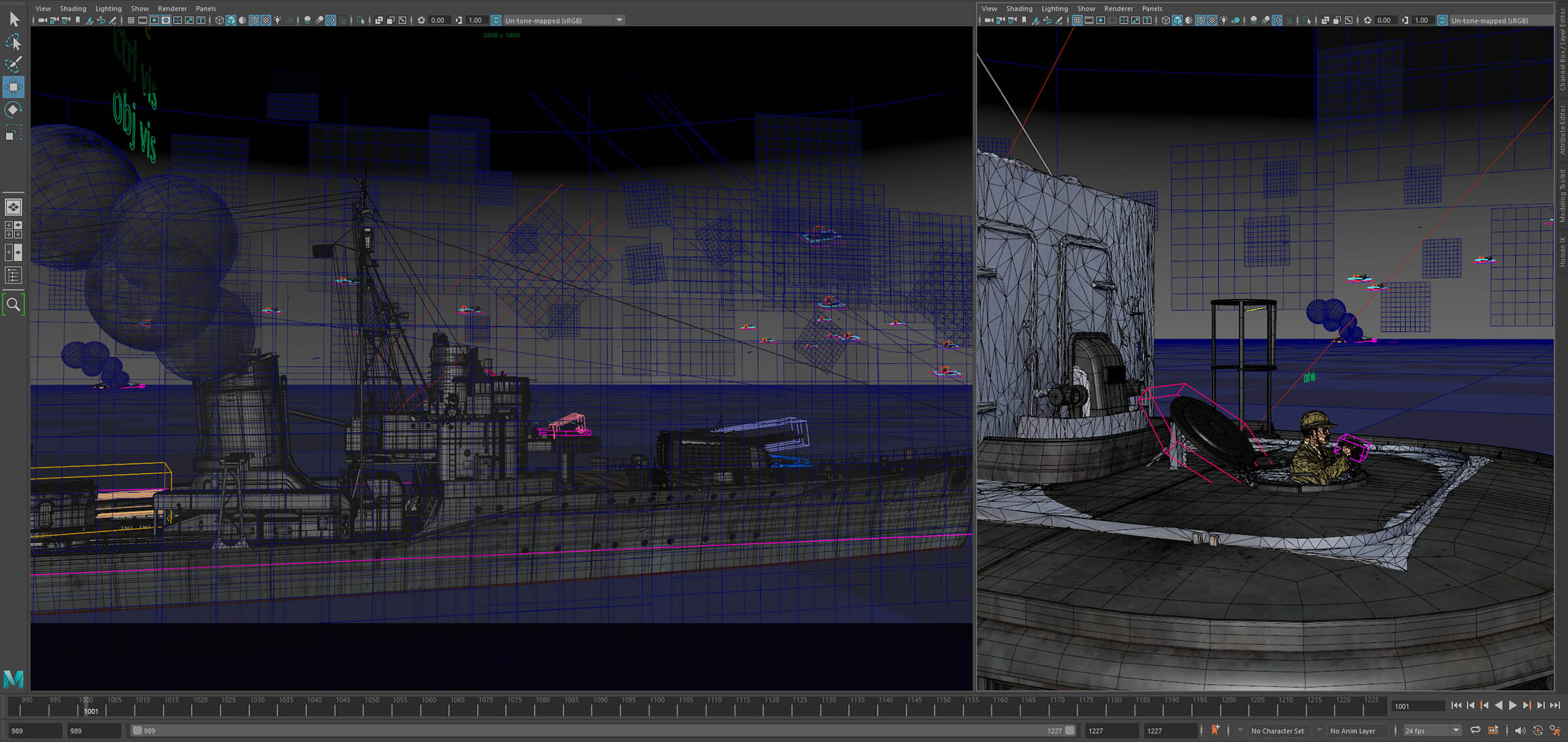The image size is (1568, 742).
Task: Toggle loop playback mode
Action: coord(1475,730)
